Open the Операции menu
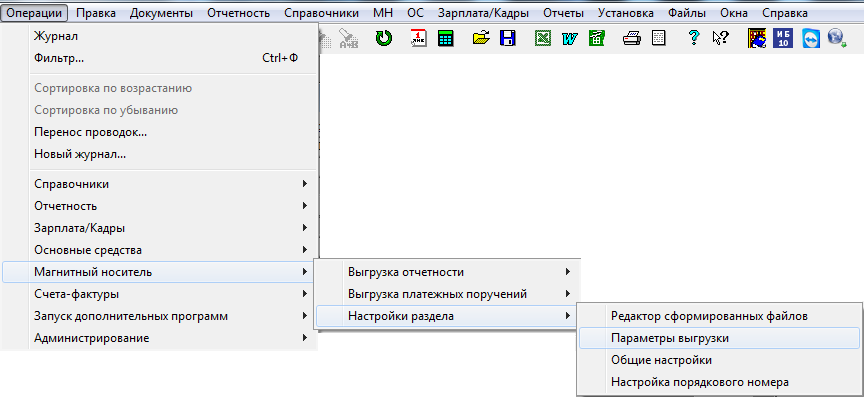This screenshot has width=864, height=397. [x=34, y=13]
